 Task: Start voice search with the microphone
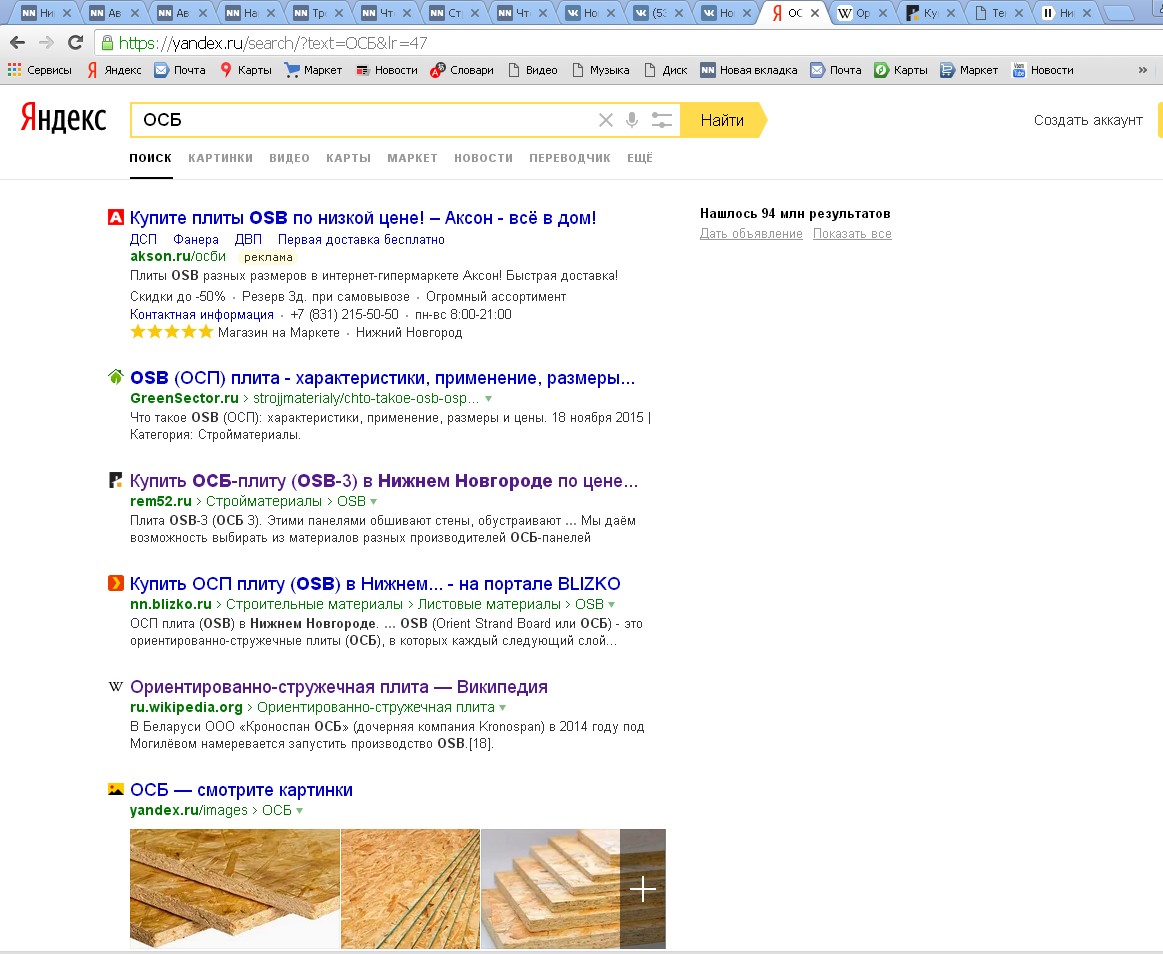coord(632,120)
